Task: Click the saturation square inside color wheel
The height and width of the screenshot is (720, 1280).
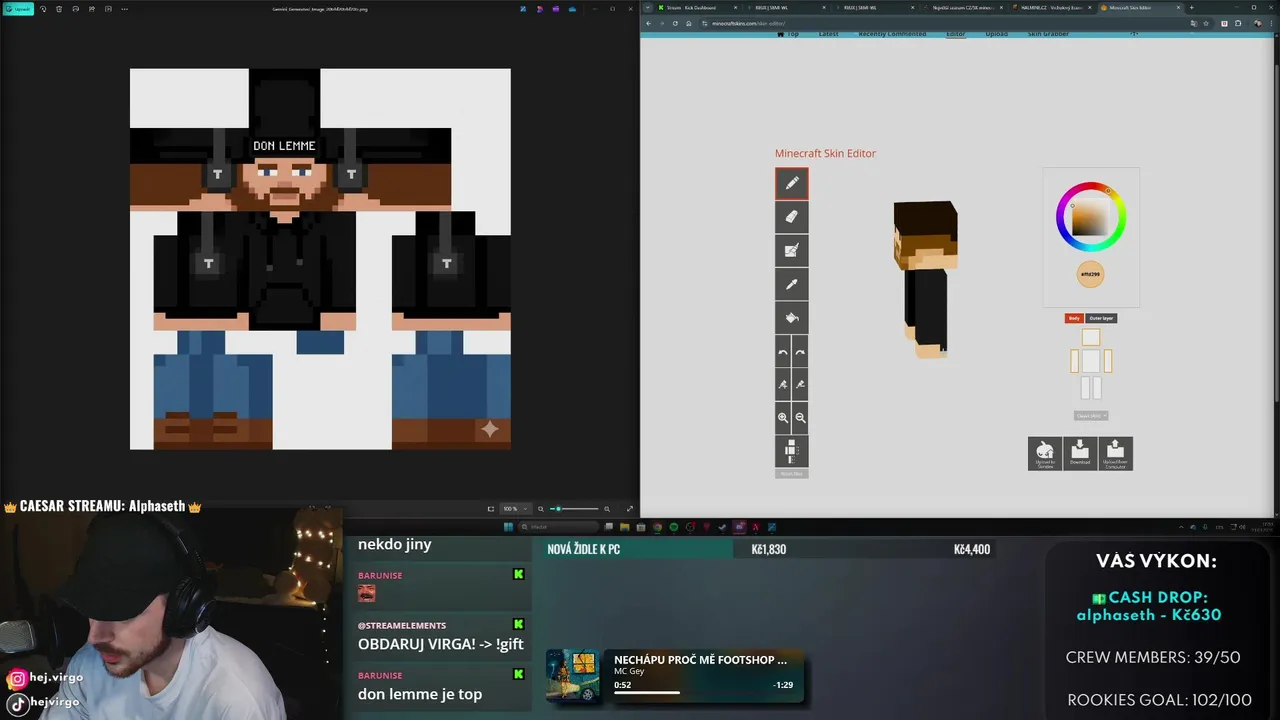Action: [1090, 218]
